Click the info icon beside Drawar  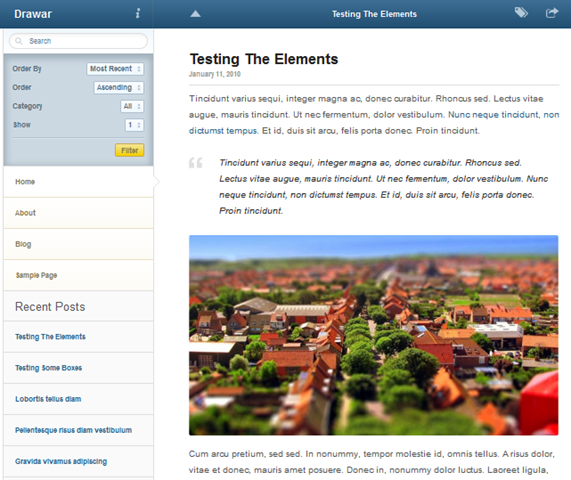point(138,13)
